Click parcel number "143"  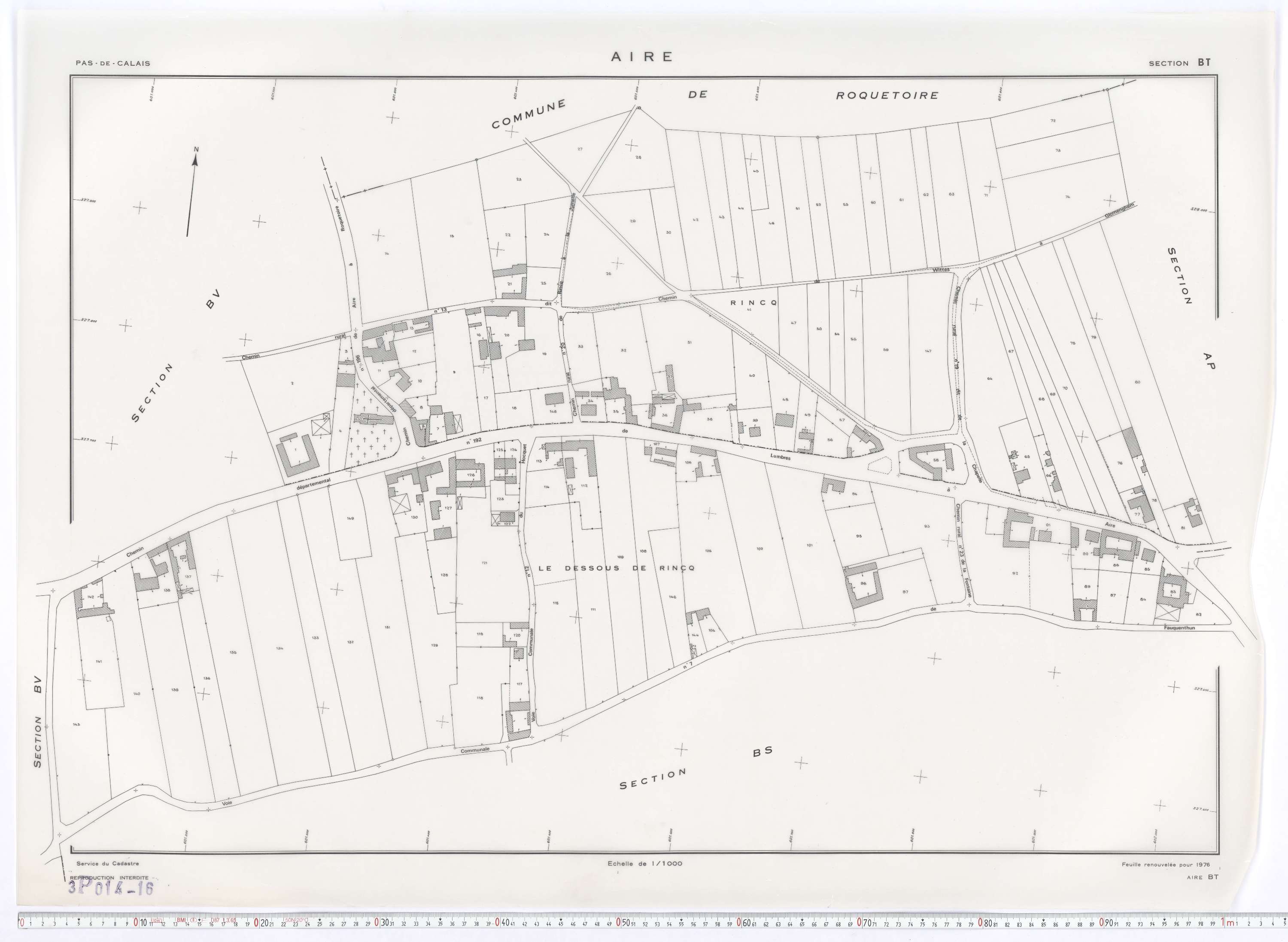[x=76, y=724]
